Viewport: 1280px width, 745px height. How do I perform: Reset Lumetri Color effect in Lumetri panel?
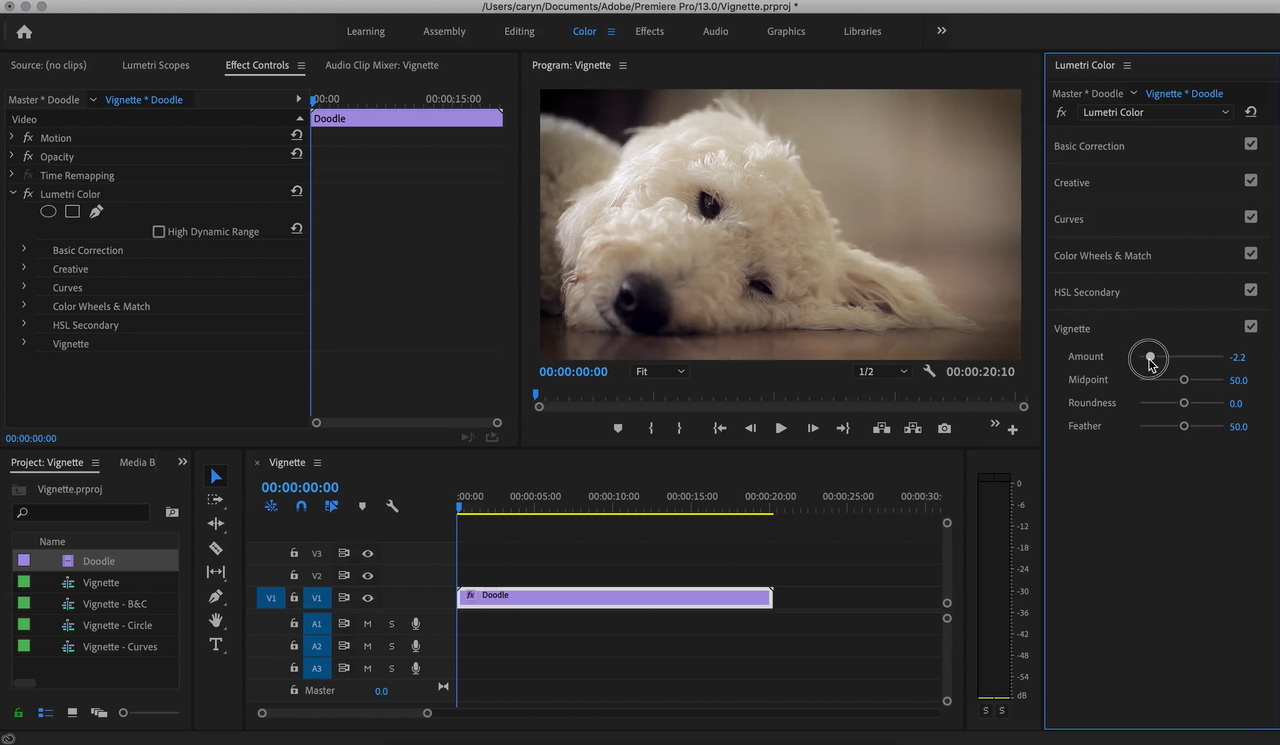point(1251,112)
